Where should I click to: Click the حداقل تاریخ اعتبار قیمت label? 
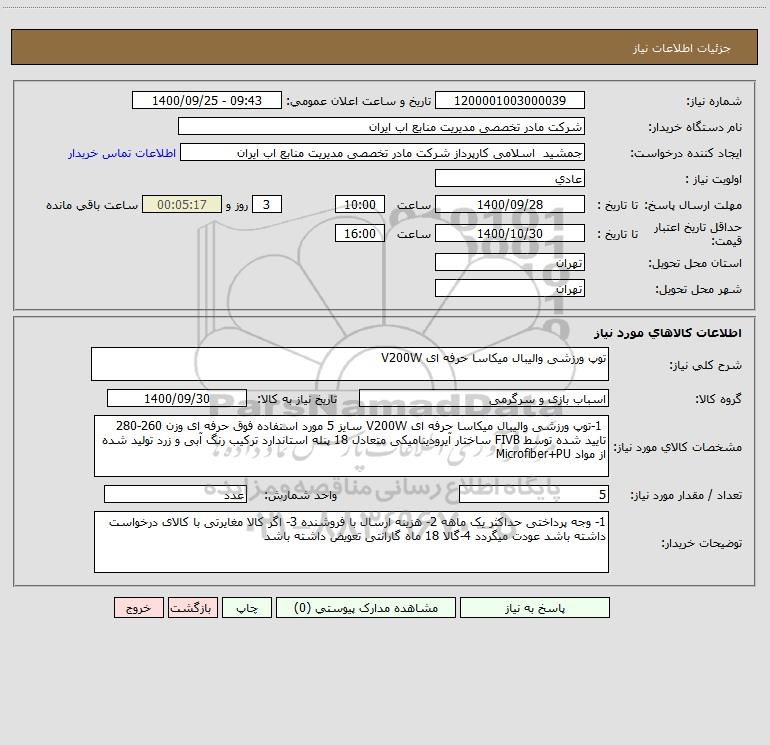pos(697,234)
